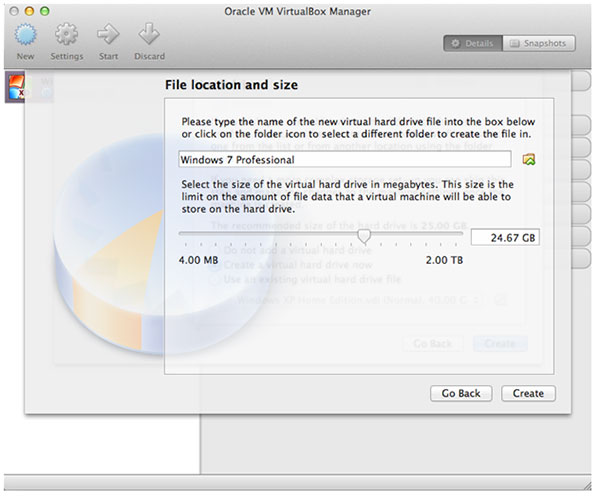600x501 pixels.
Task: Click the yellow minimize window button
Action: click(x=29, y=11)
